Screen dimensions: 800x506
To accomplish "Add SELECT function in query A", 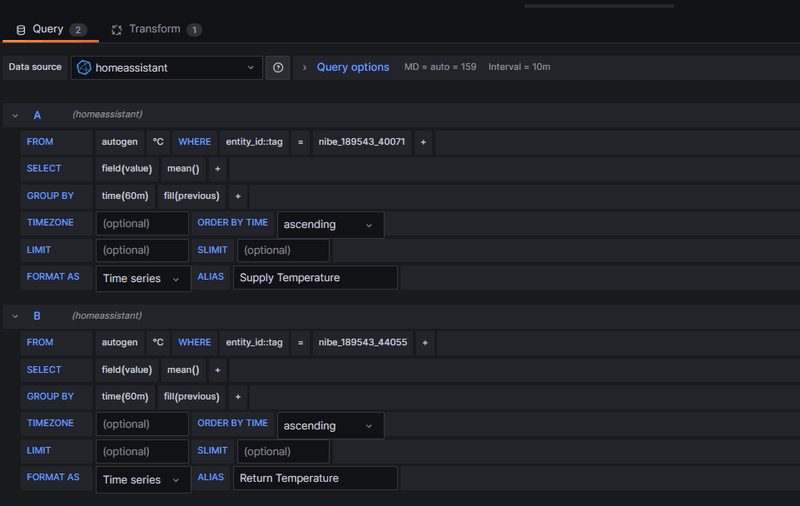I will [x=217, y=169].
